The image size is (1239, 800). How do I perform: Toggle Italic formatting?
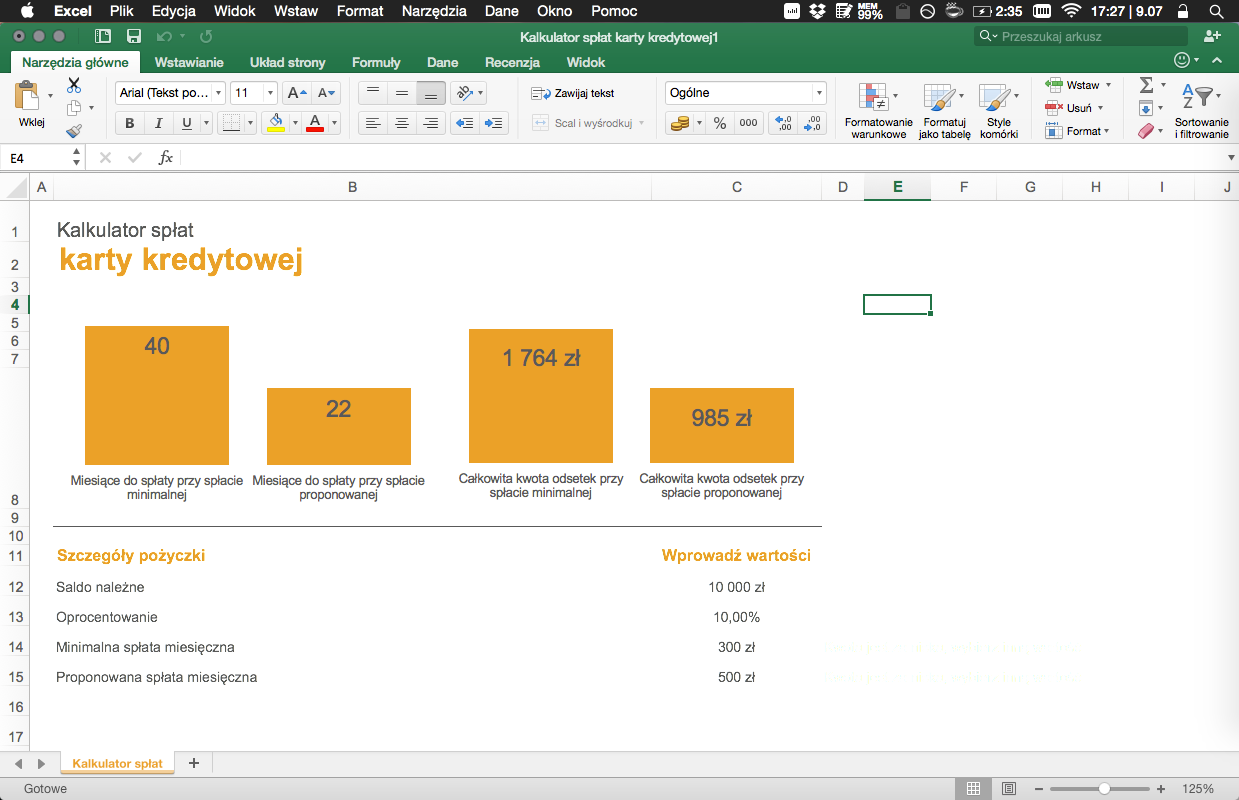click(158, 124)
